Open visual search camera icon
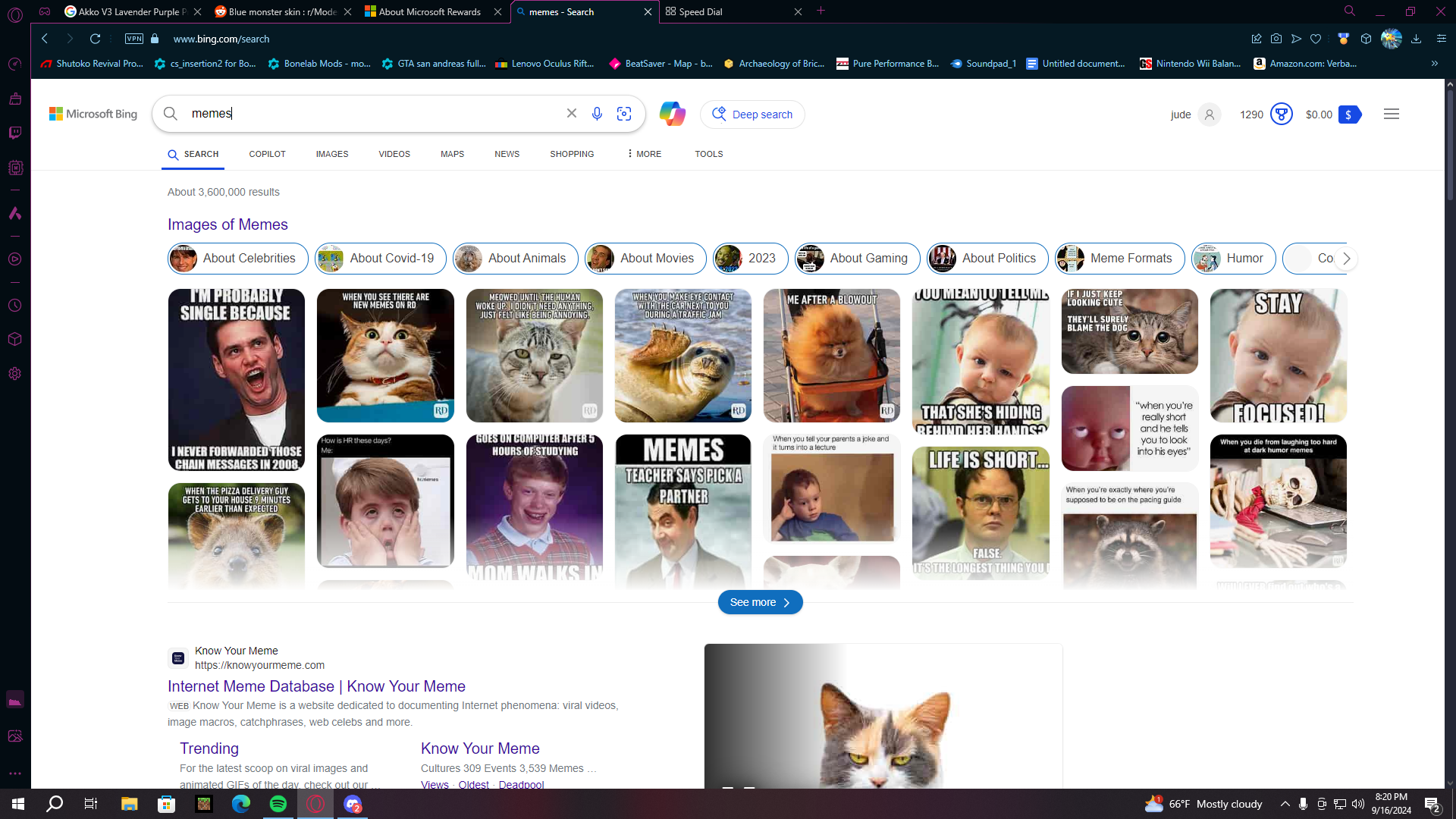 624,114
